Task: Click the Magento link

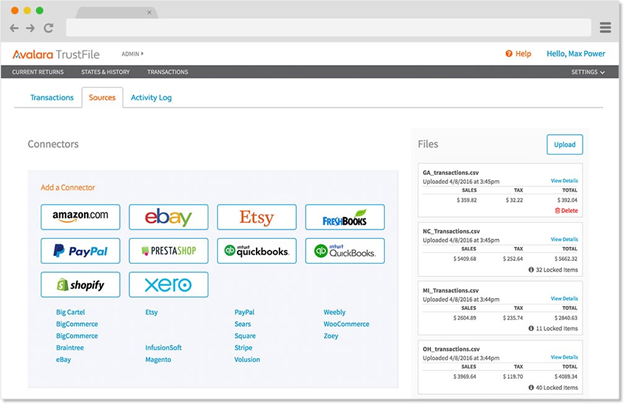Action: coord(158,359)
